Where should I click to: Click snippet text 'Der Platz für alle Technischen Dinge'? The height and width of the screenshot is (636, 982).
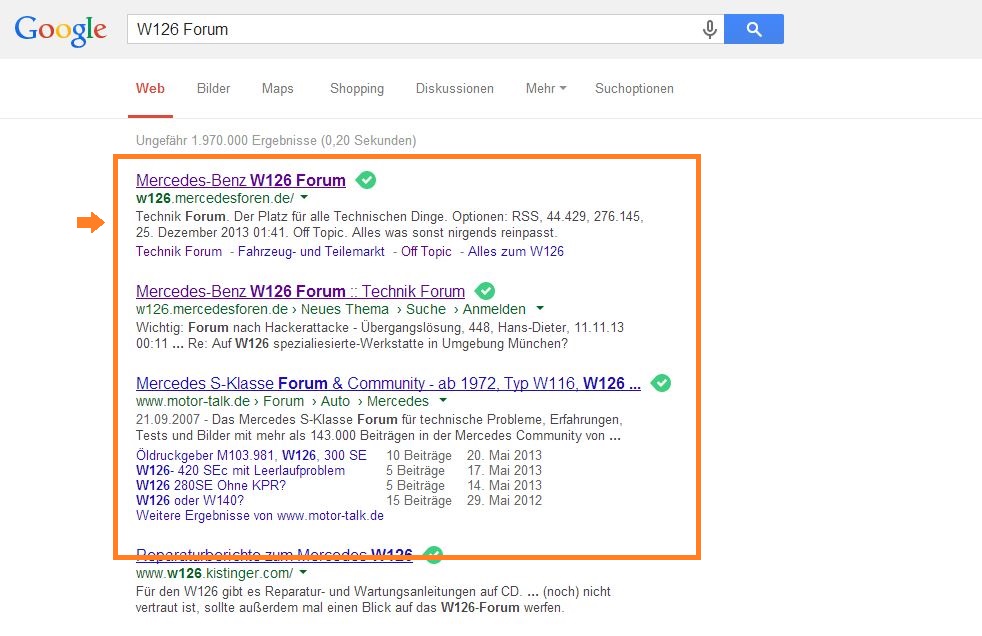[339, 217]
